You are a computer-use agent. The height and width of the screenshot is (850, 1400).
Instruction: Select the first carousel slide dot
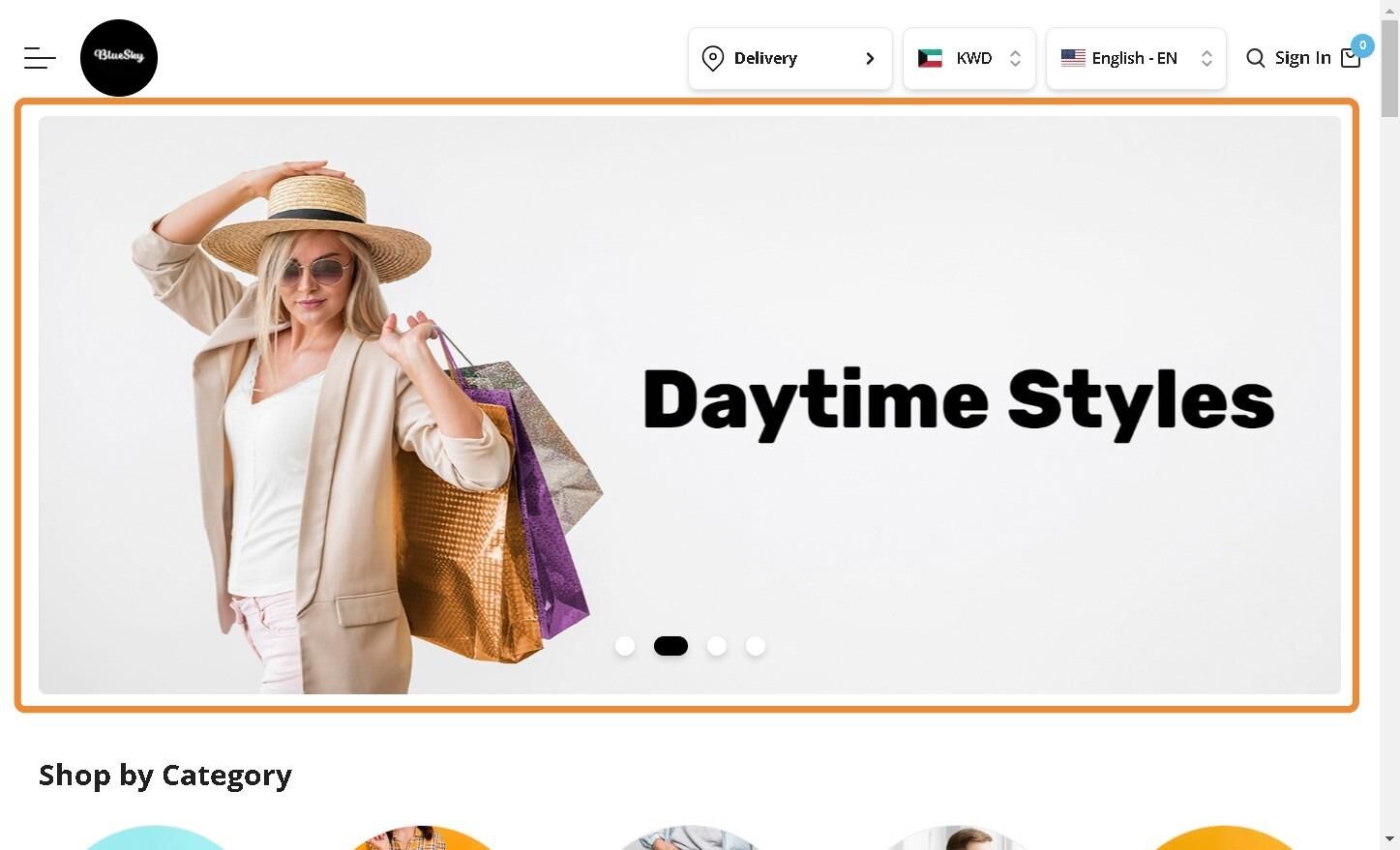pyautogui.click(x=625, y=646)
